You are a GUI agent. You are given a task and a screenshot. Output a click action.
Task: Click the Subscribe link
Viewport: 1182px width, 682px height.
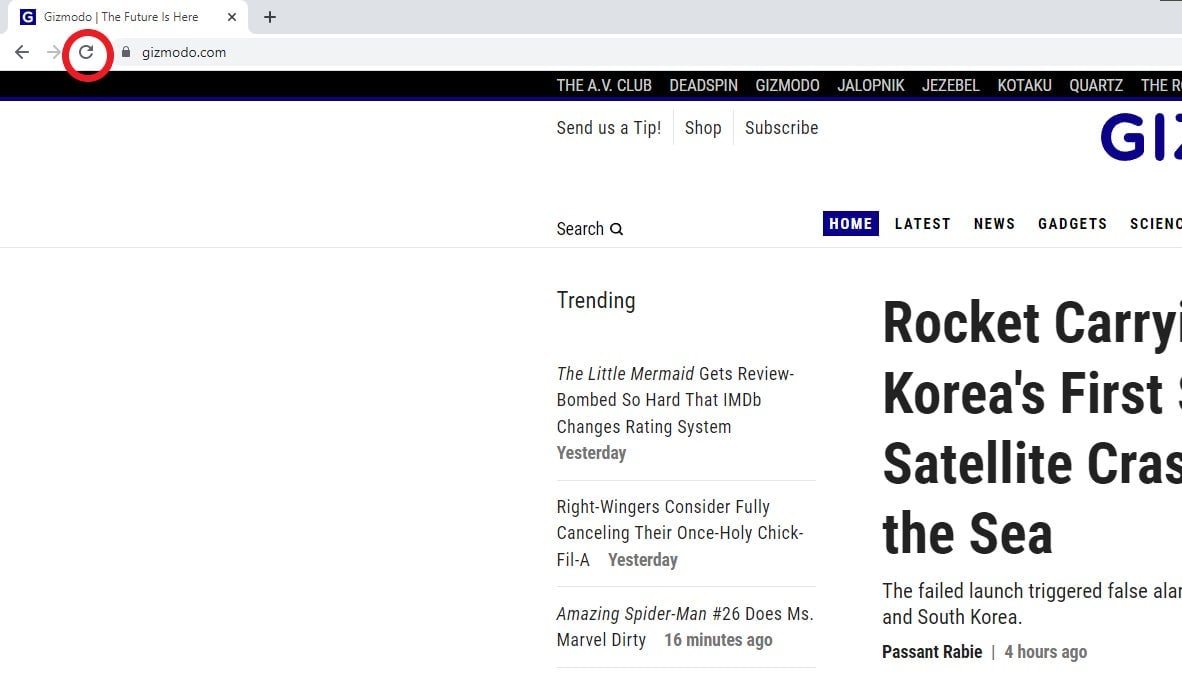tap(781, 128)
